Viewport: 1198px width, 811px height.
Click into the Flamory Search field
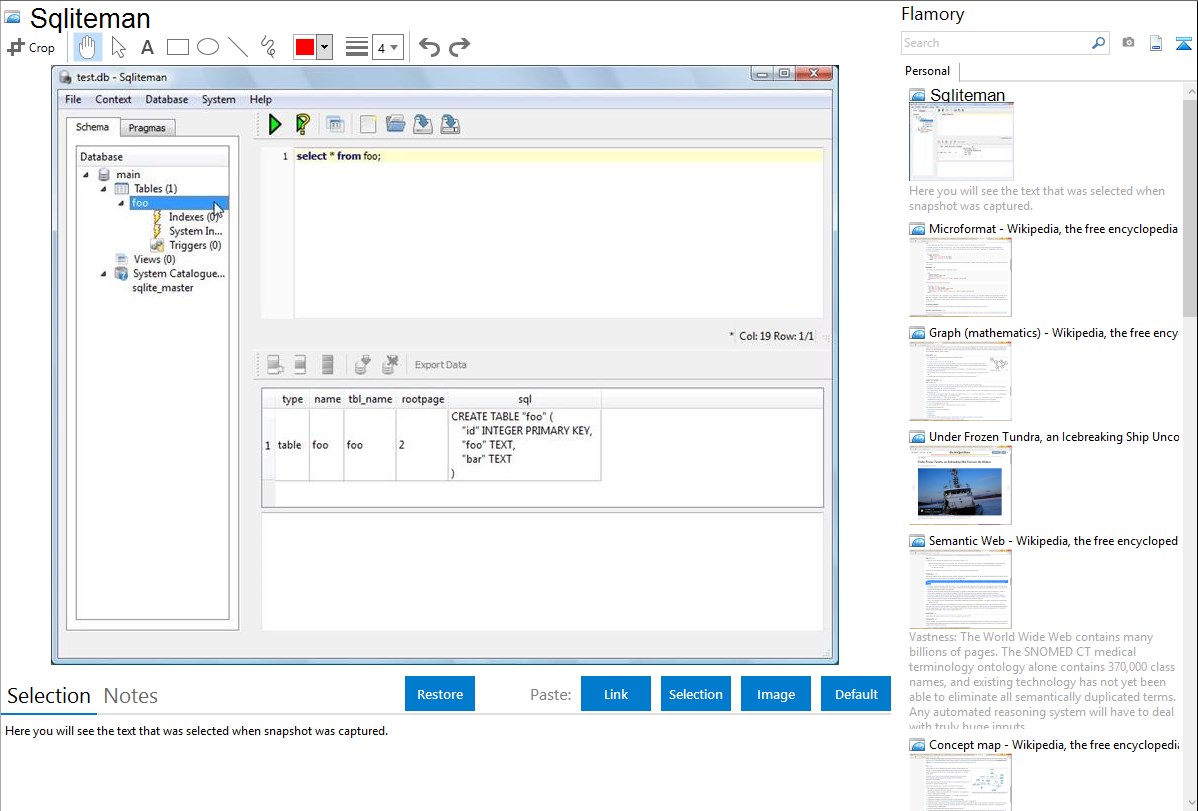[x=995, y=43]
